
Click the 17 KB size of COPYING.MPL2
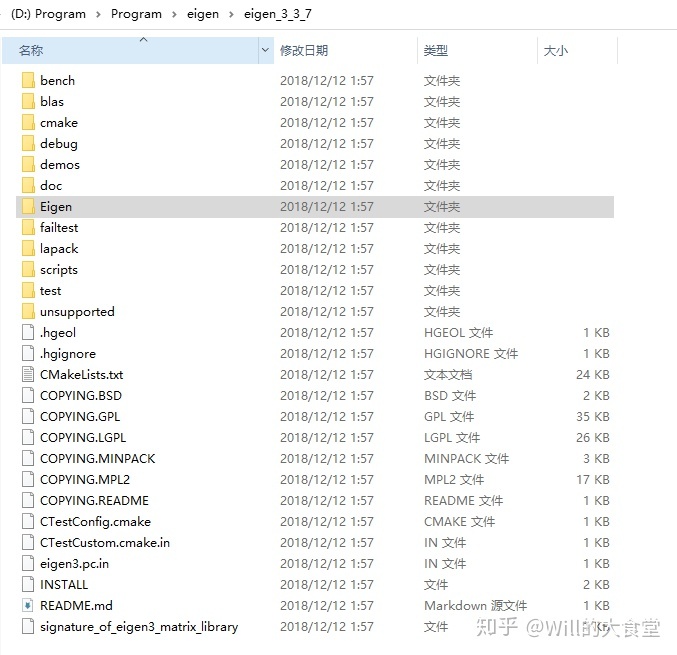click(593, 480)
